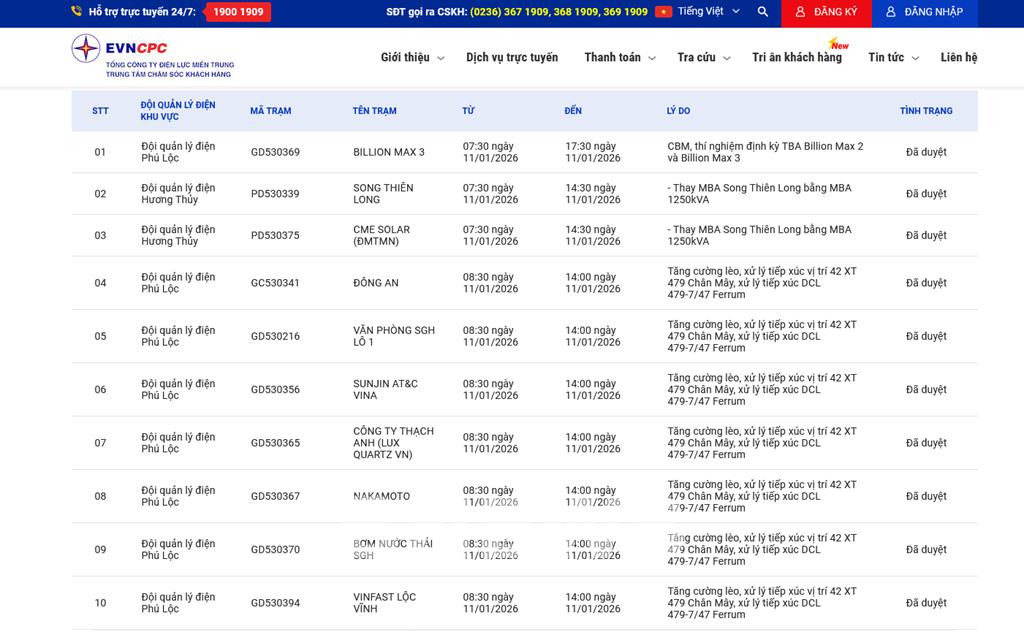Go to the Liên hệ page
The image size is (1024, 632).
tap(958, 58)
